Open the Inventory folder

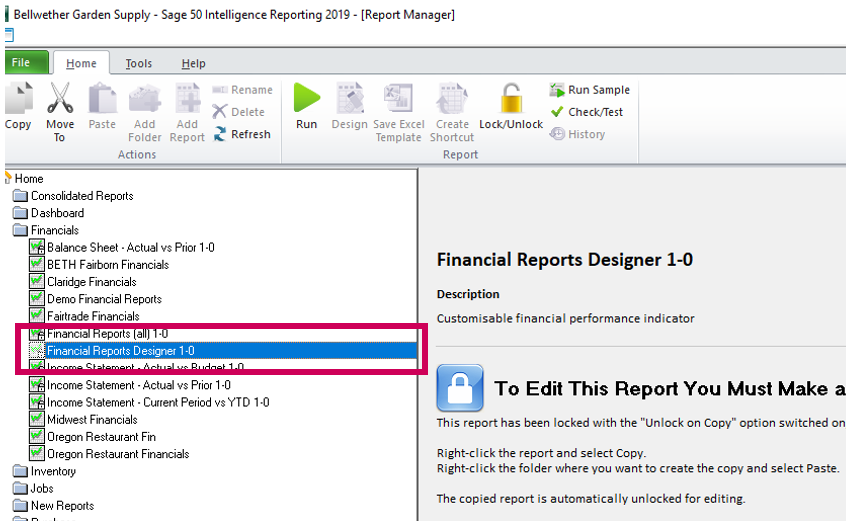click(53, 471)
